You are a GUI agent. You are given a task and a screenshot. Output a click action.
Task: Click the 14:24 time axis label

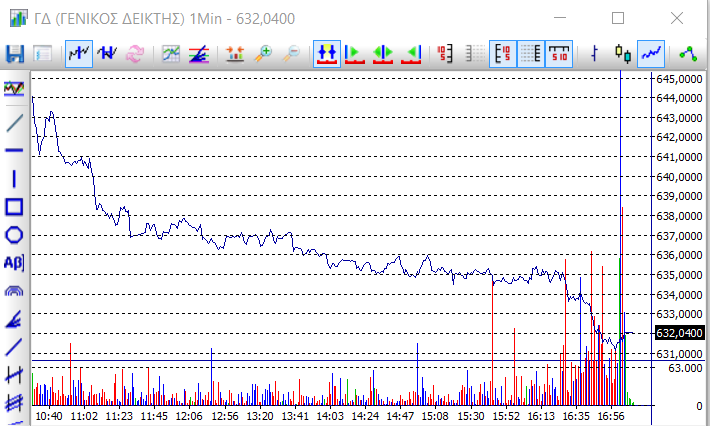coord(365,416)
